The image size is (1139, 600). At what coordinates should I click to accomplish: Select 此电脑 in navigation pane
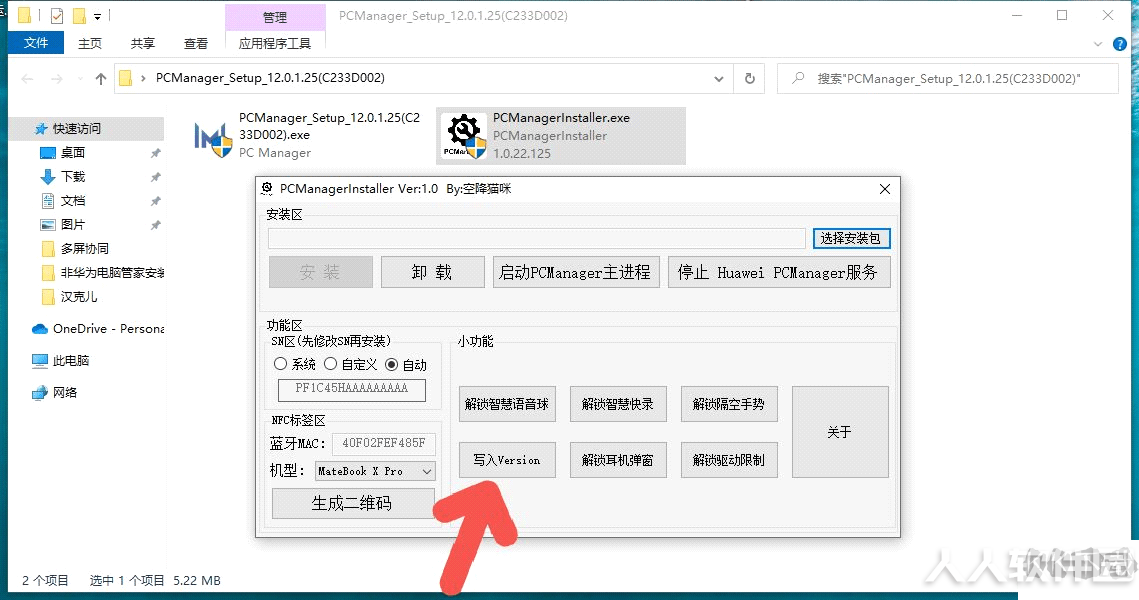pyautogui.click(x=70, y=360)
